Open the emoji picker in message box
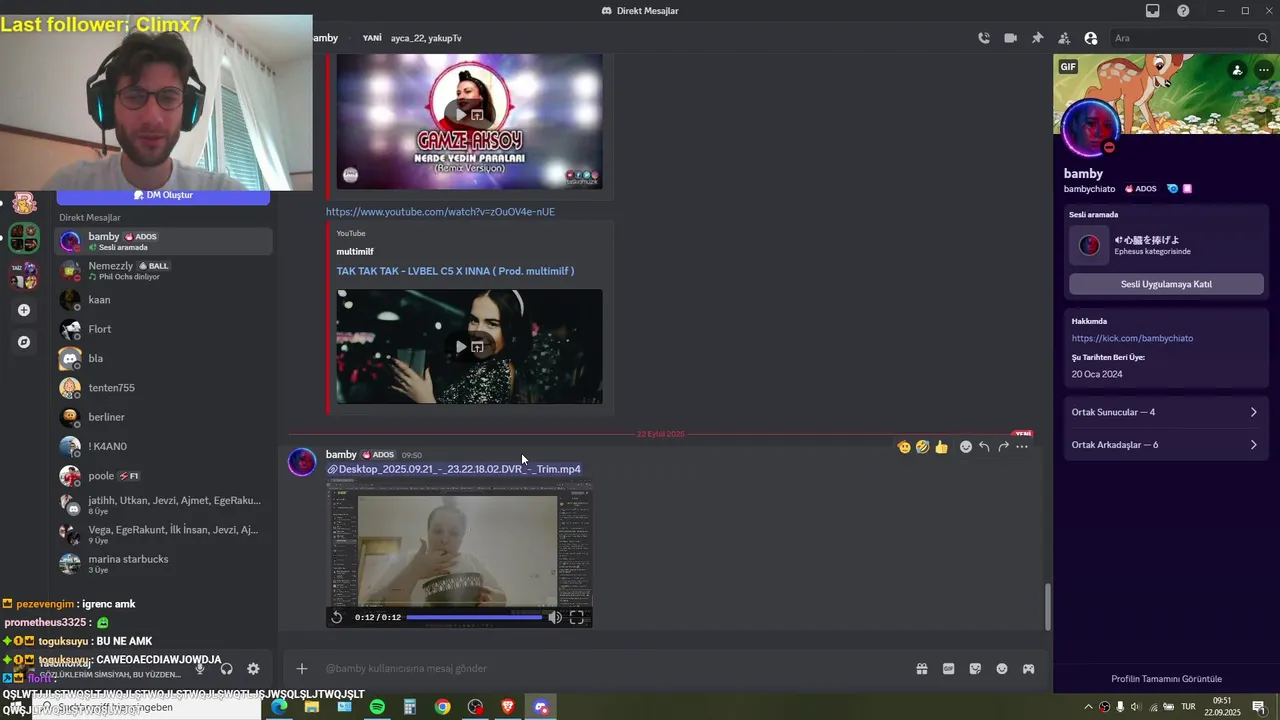 [1002, 669]
